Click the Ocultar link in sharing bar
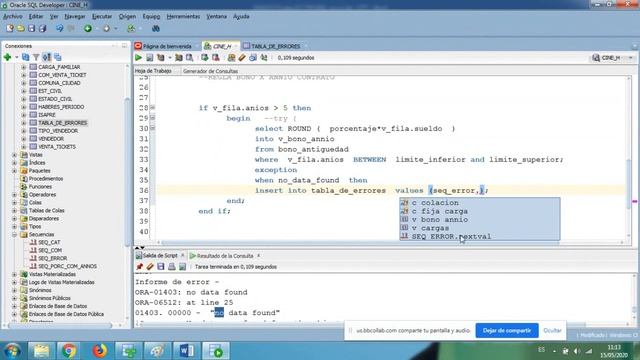 pyautogui.click(x=552, y=330)
